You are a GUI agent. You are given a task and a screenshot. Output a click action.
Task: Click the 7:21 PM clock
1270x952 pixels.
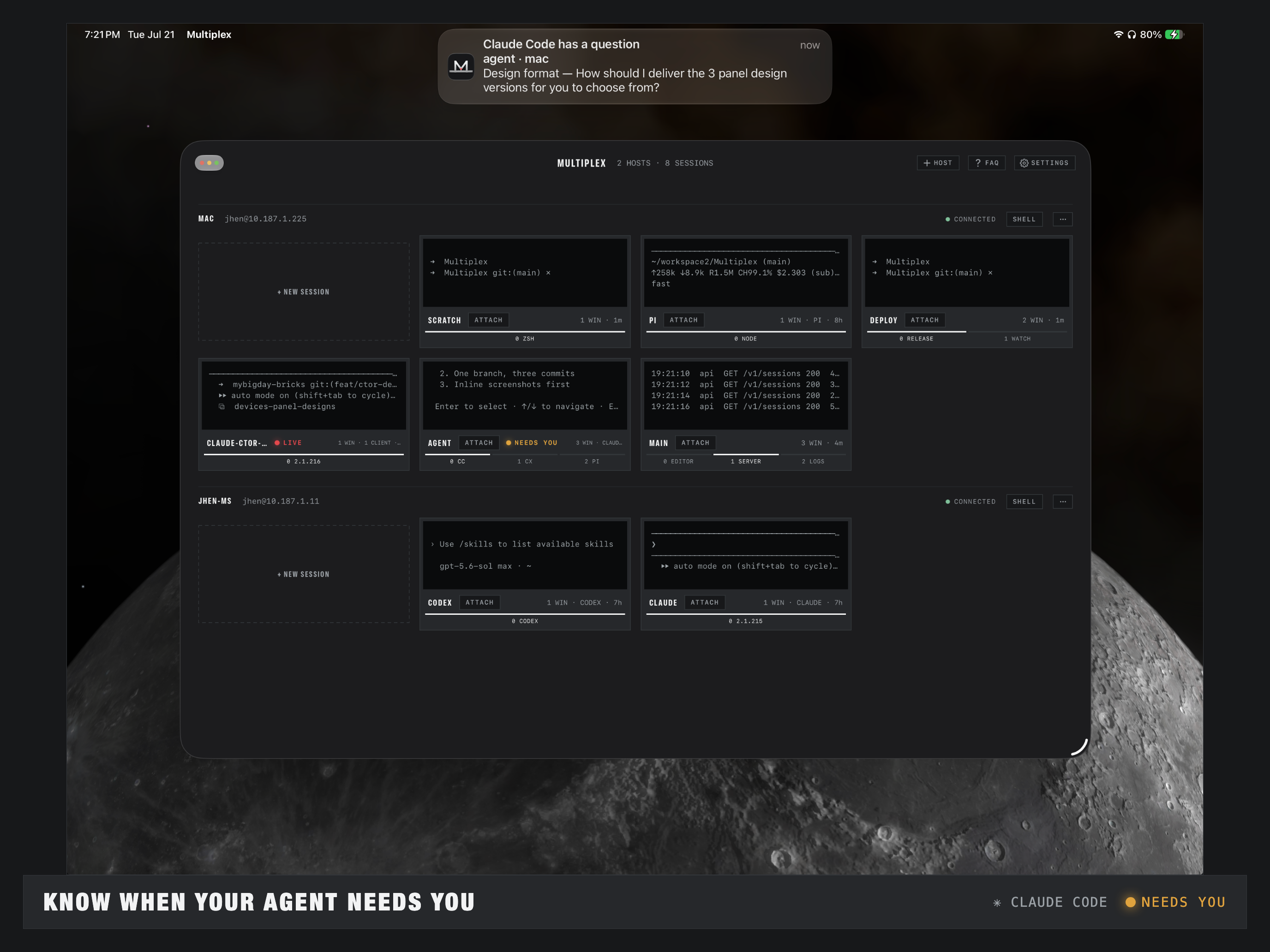pyautogui.click(x=102, y=35)
